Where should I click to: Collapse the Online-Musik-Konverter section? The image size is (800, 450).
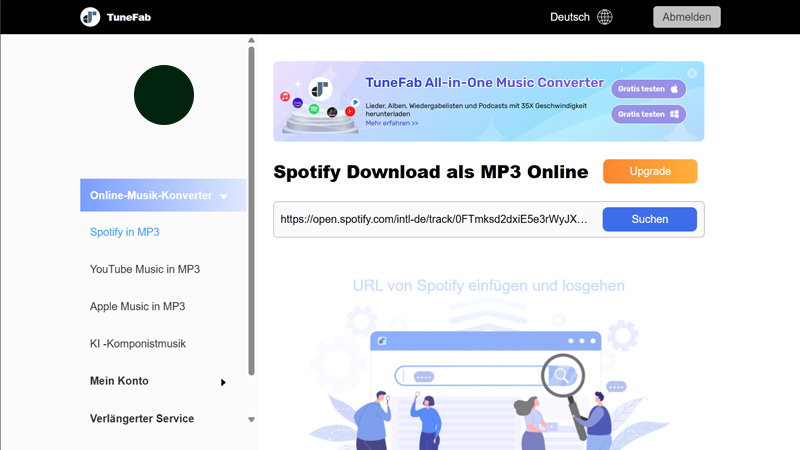pos(163,195)
